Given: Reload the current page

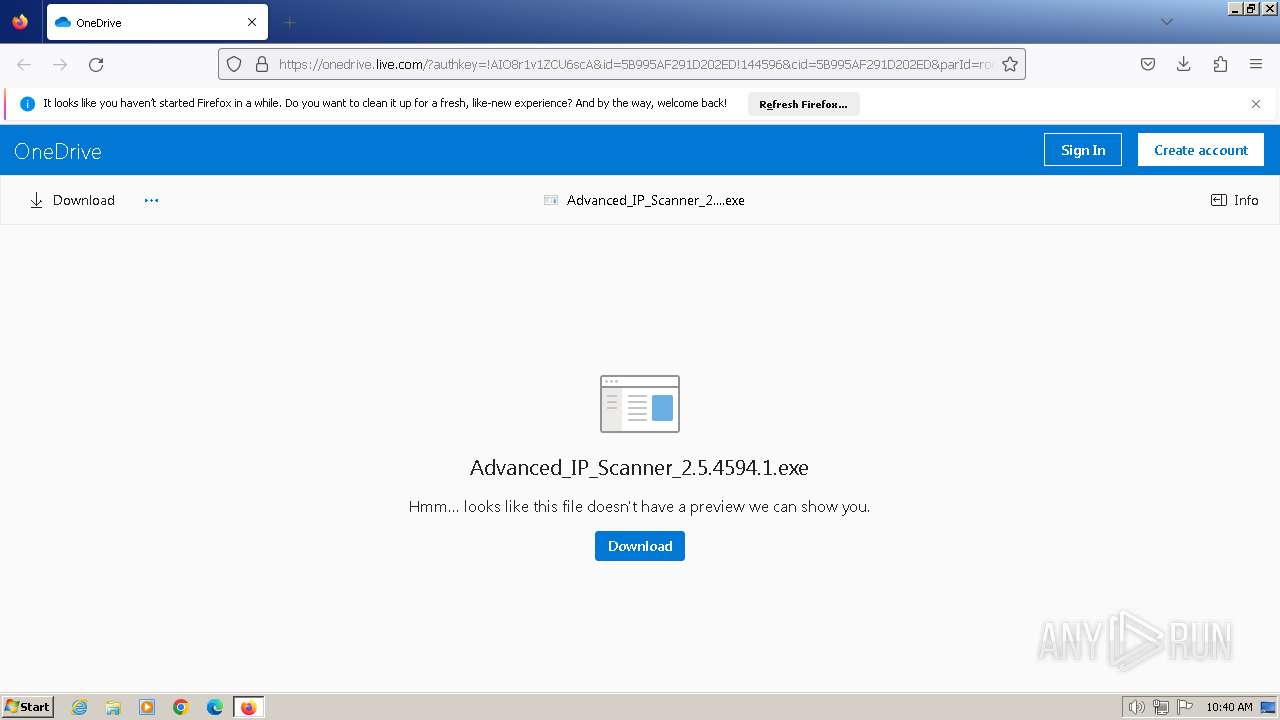Looking at the screenshot, I should click(x=96, y=64).
